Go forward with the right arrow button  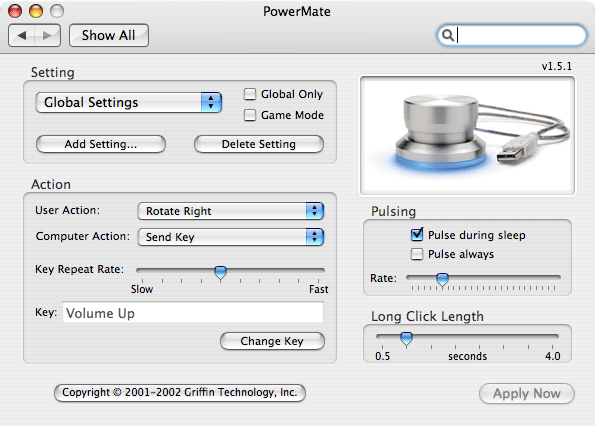(47, 36)
